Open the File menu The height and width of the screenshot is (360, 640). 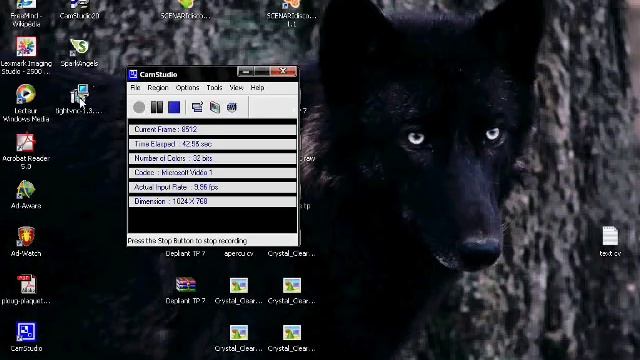(x=136, y=87)
